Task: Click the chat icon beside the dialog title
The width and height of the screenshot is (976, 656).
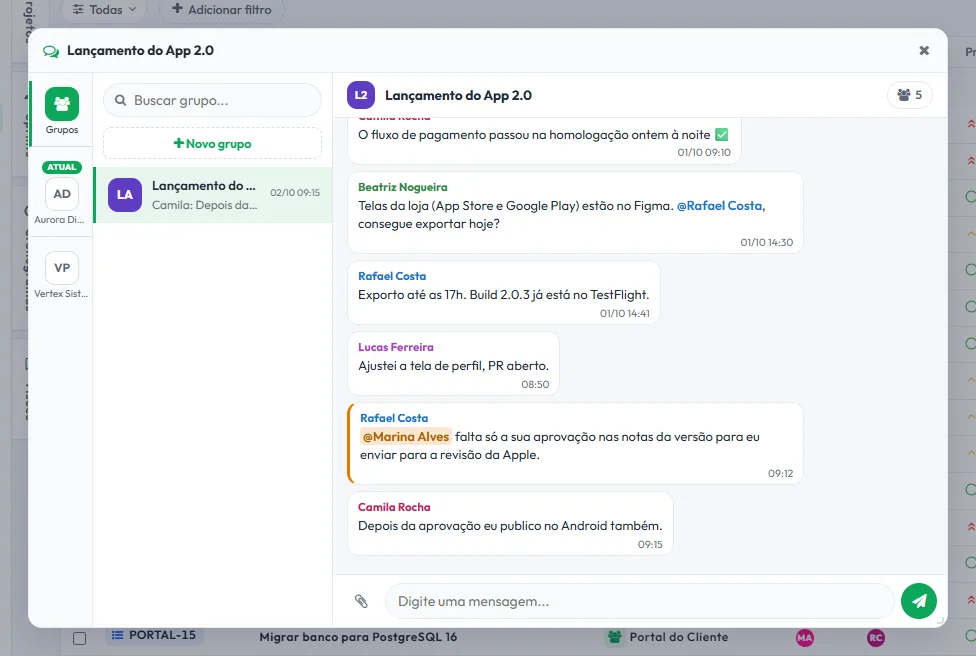Action: point(51,51)
